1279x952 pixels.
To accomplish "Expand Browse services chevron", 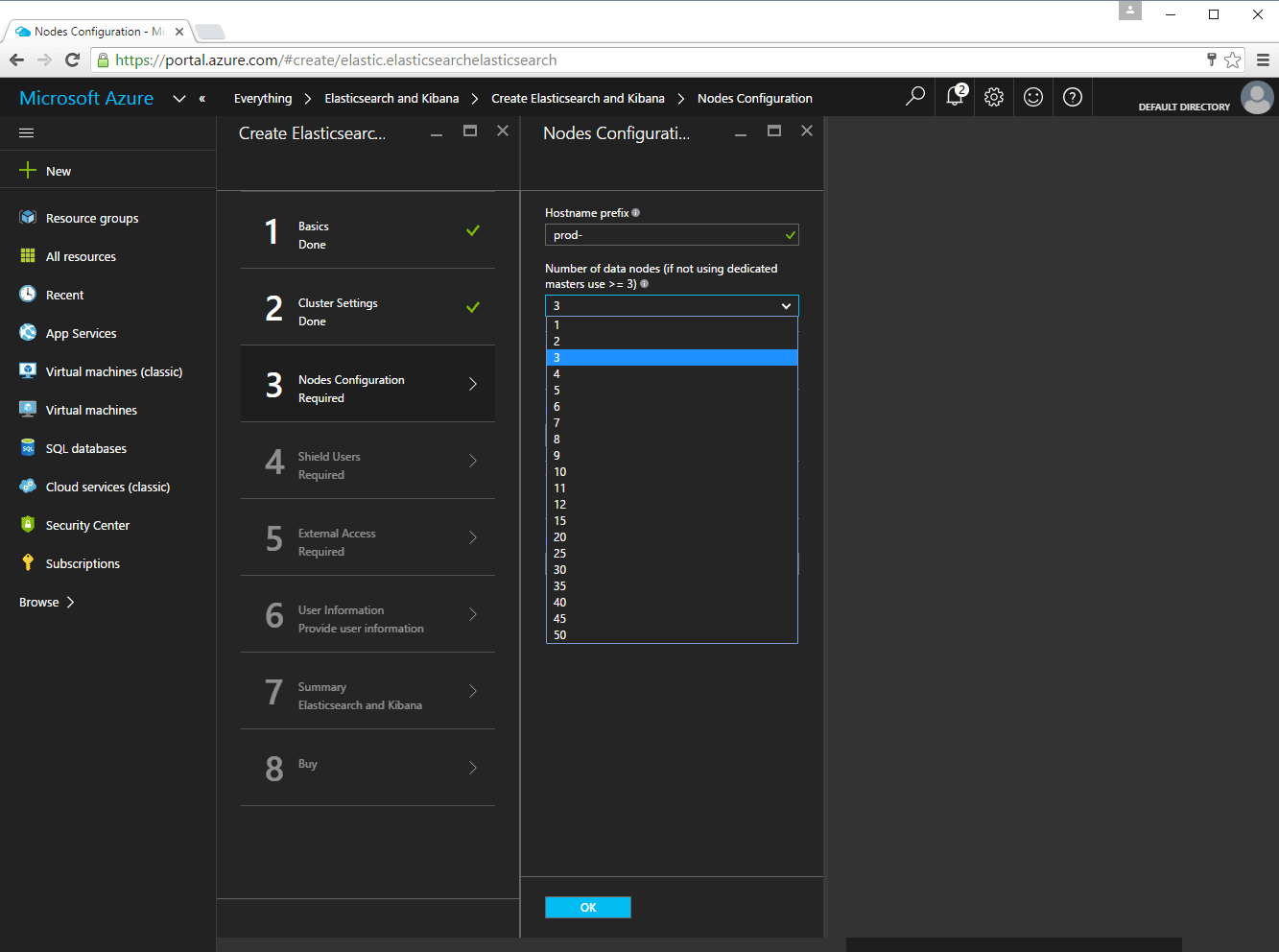I will pos(70,602).
